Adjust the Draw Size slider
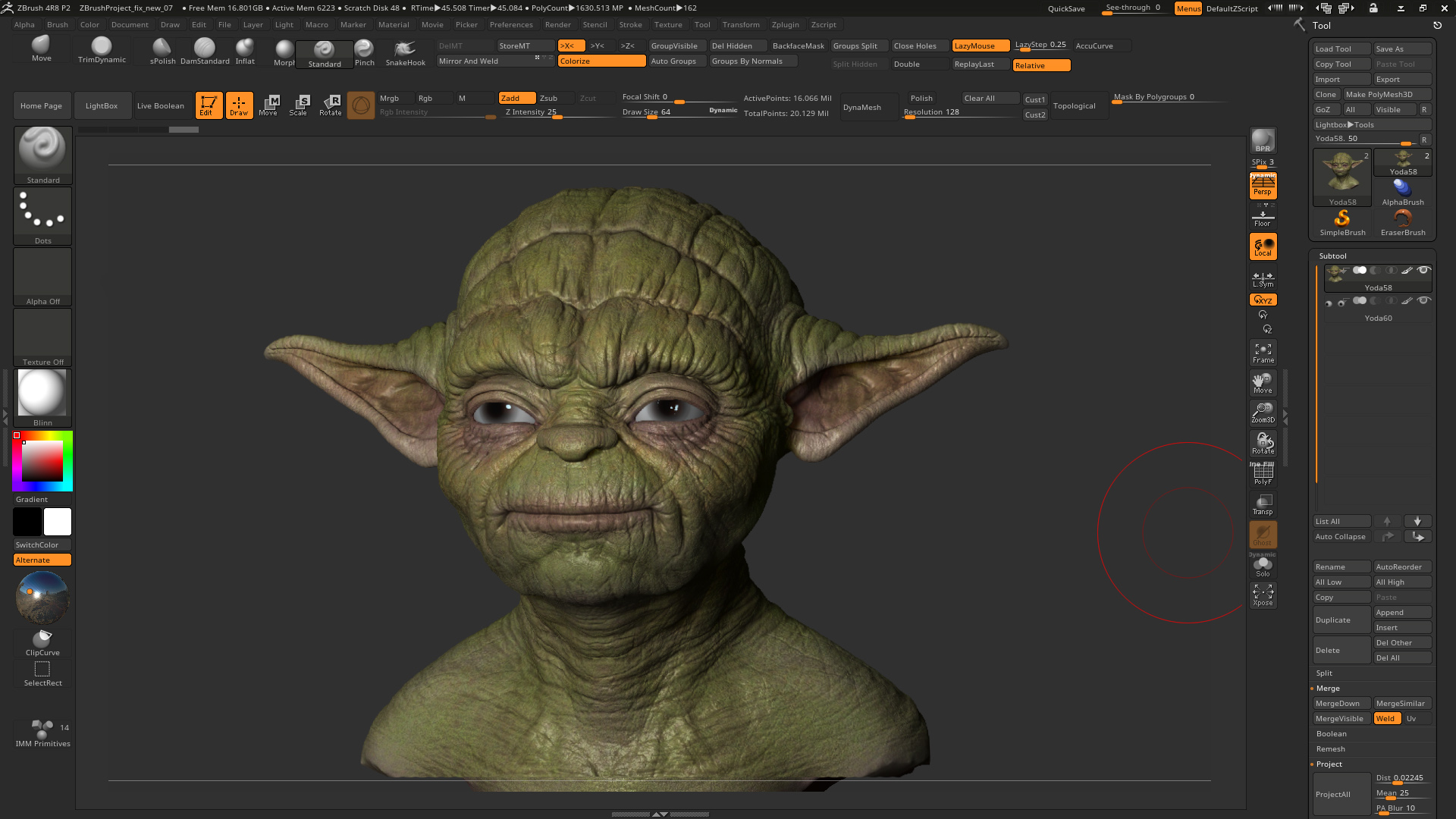The height and width of the screenshot is (819, 1456). pos(679,111)
